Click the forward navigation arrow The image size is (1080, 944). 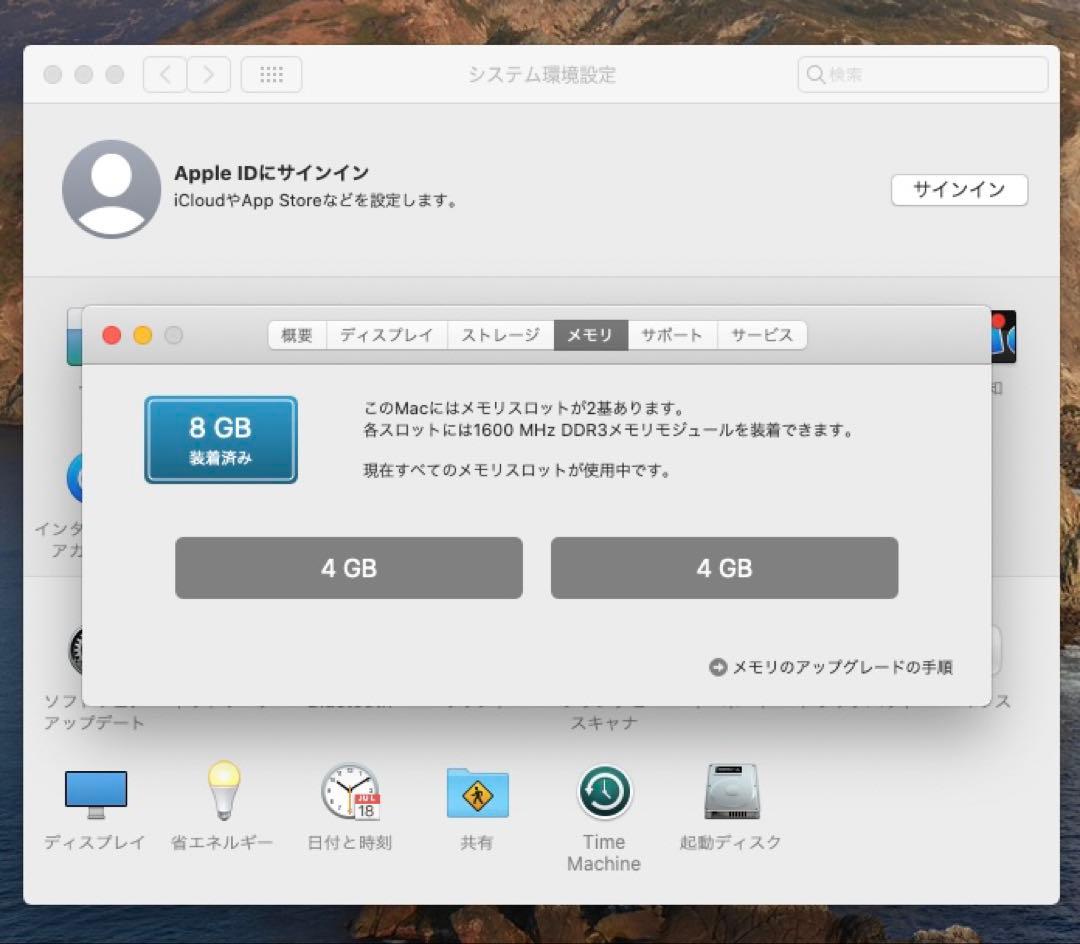(206, 74)
